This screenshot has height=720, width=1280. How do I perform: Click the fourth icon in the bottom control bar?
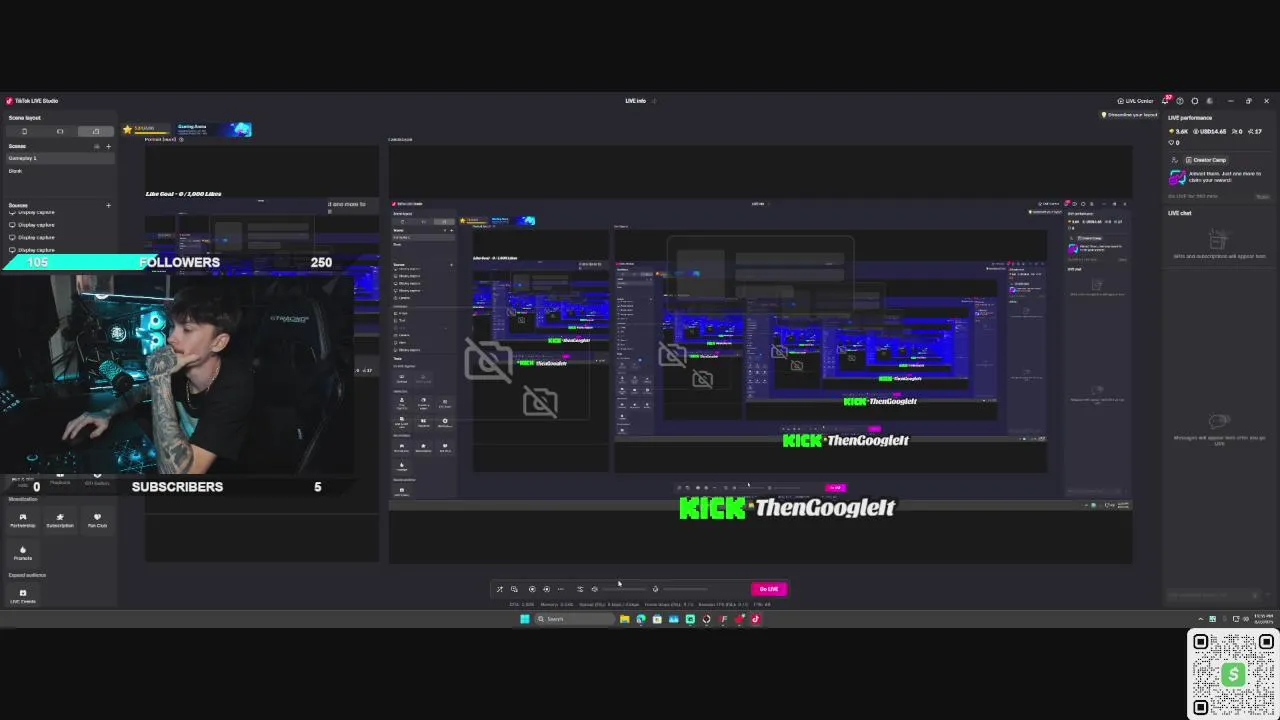(546, 589)
